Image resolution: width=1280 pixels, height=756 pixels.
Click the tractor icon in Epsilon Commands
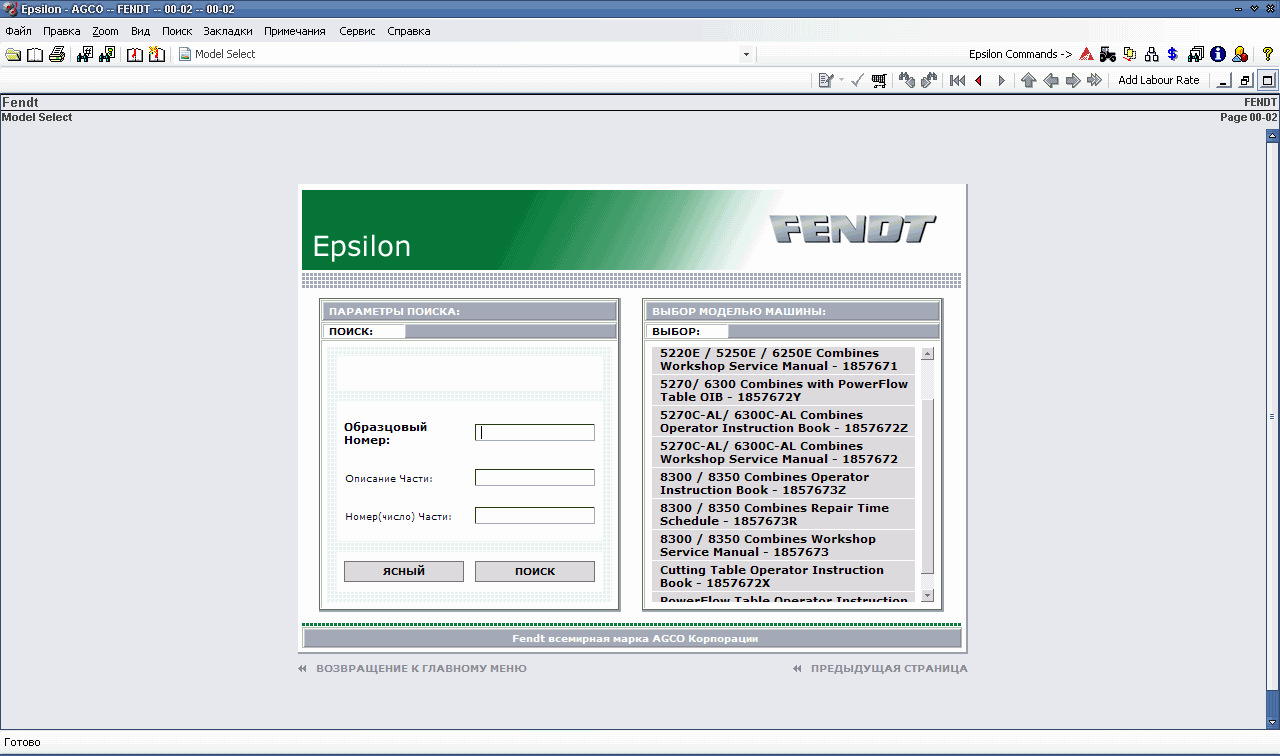pyautogui.click(x=1108, y=54)
